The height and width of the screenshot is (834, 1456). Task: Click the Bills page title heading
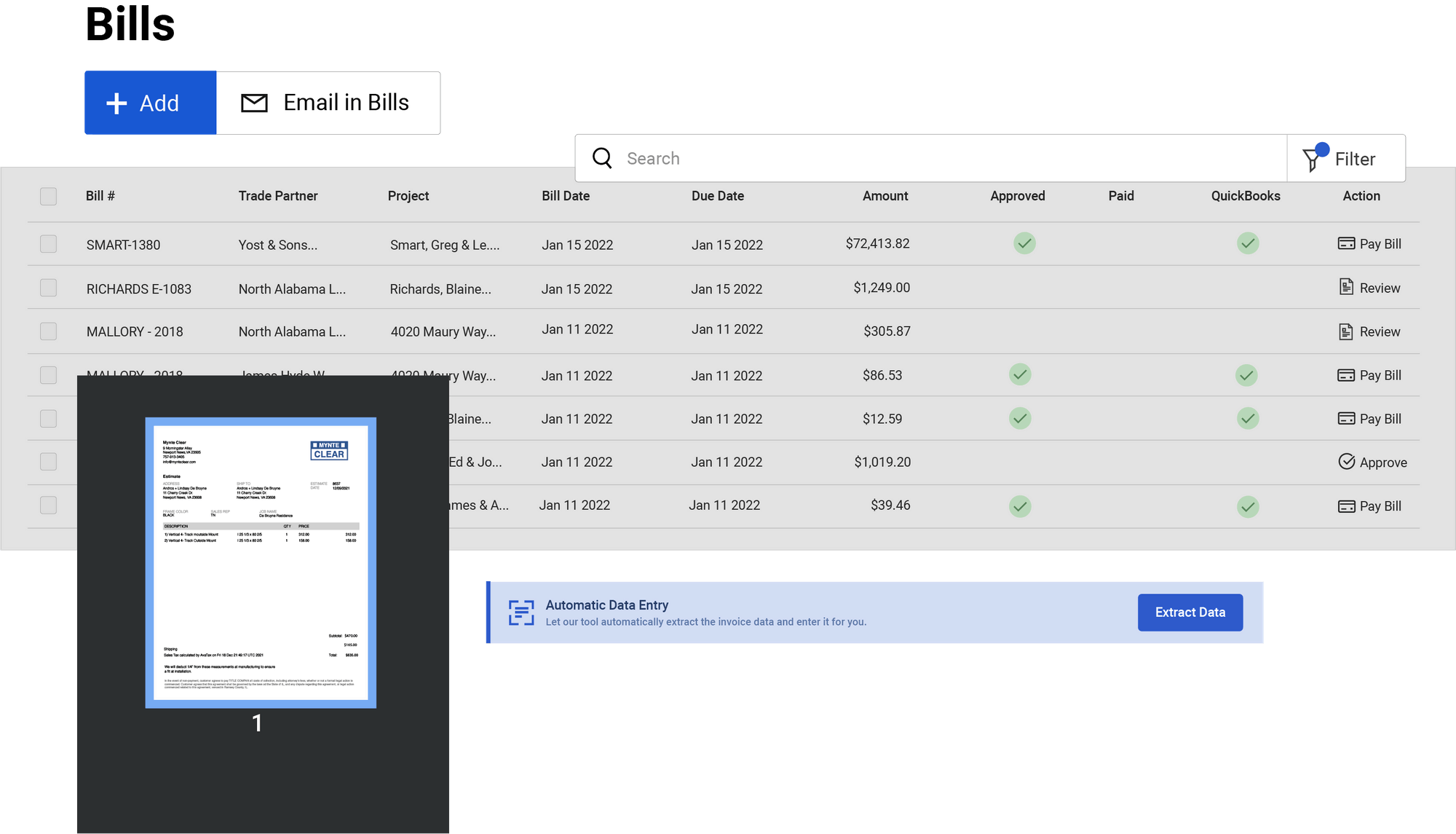pyautogui.click(x=130, y=23)
